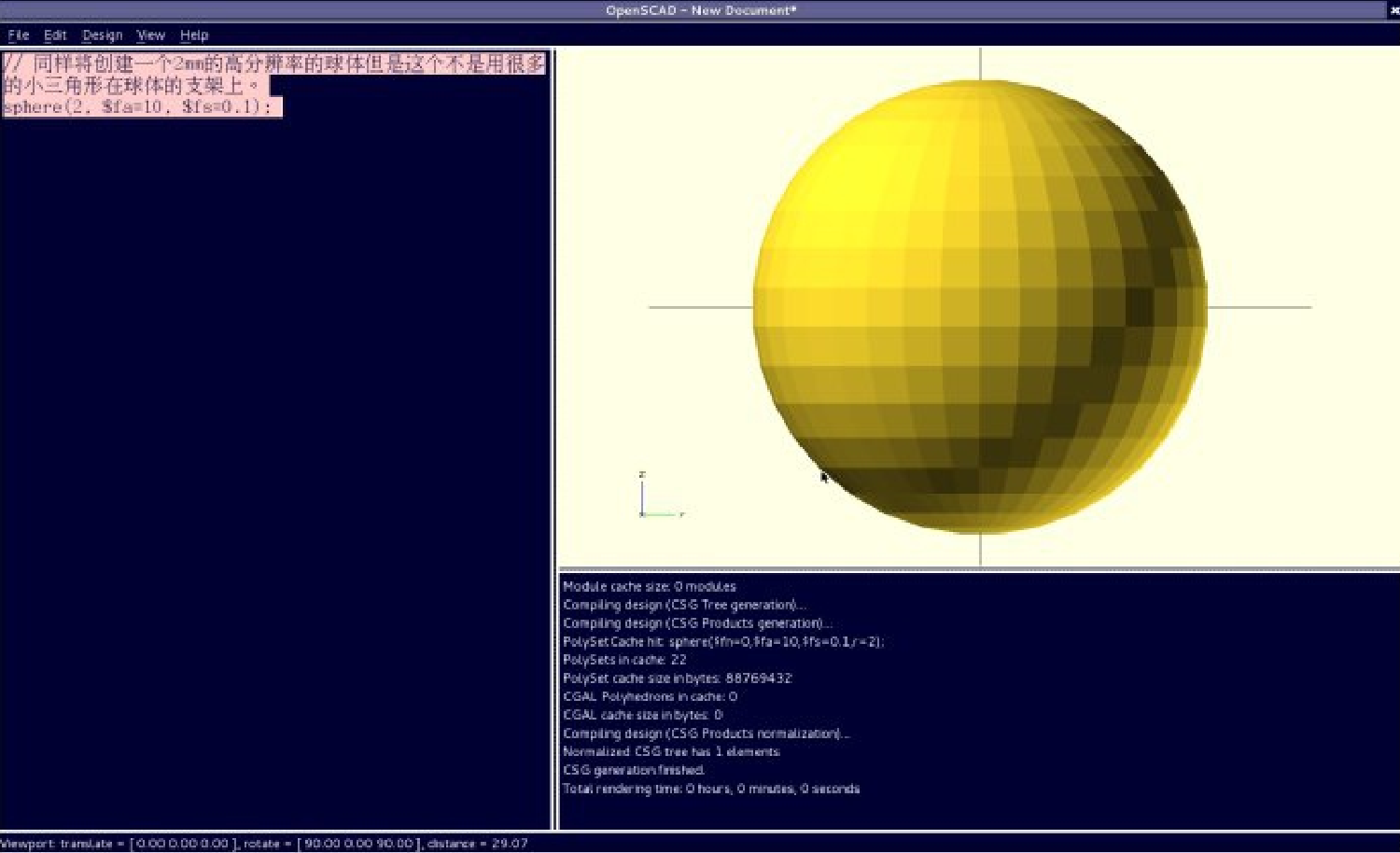
Task: Close the OpenSCAD window
Action: [1393, 10]
